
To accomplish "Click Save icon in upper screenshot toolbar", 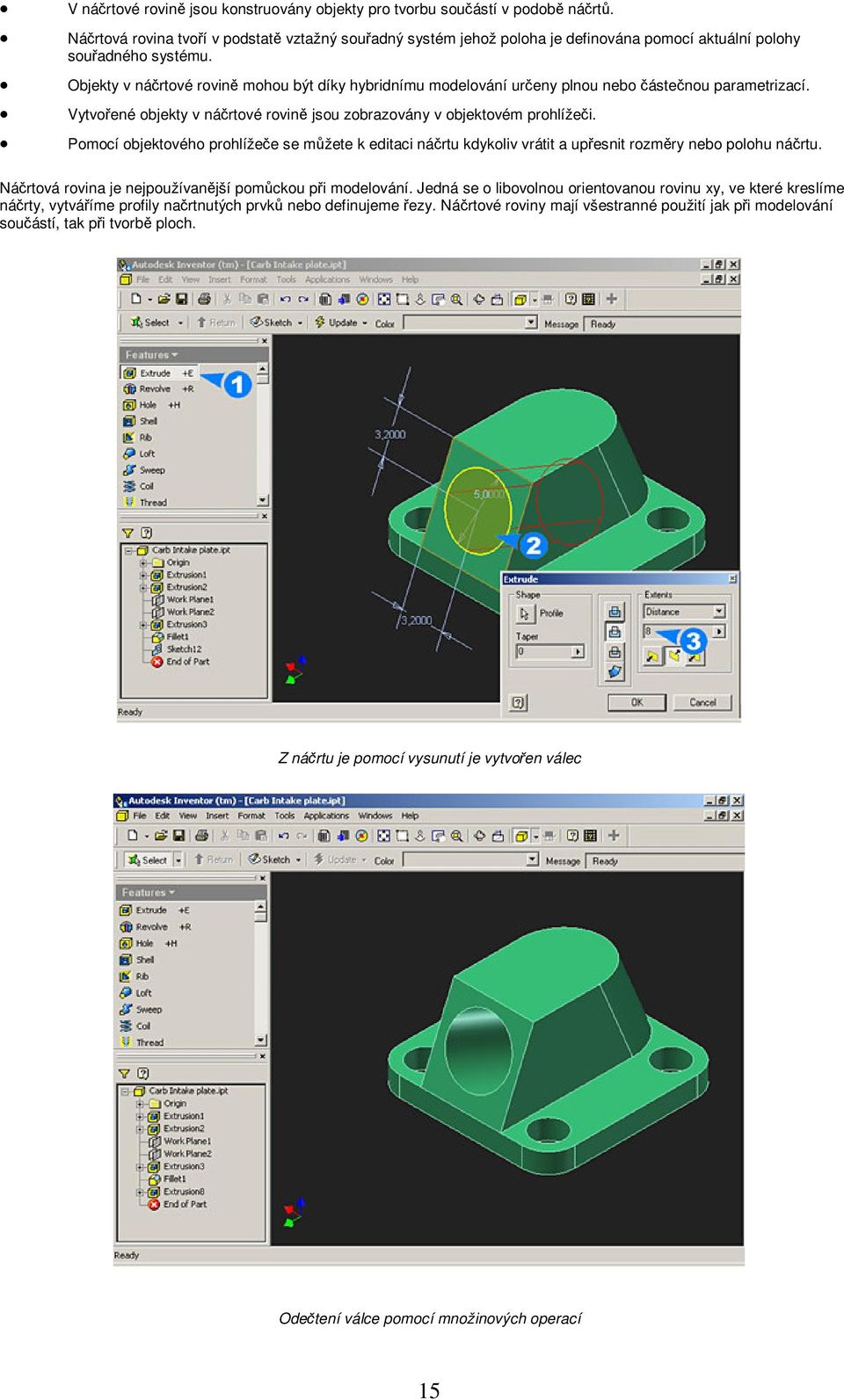I will coord(181,299).
